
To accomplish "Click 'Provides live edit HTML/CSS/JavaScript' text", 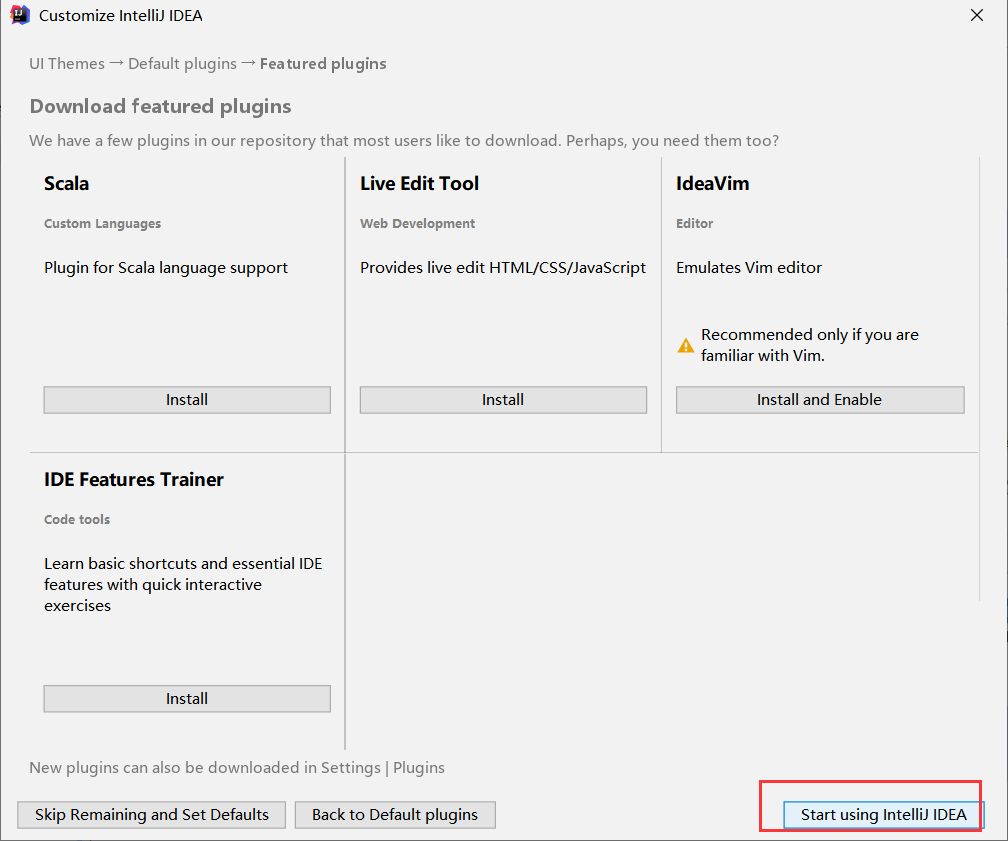I will coord(503,267).
